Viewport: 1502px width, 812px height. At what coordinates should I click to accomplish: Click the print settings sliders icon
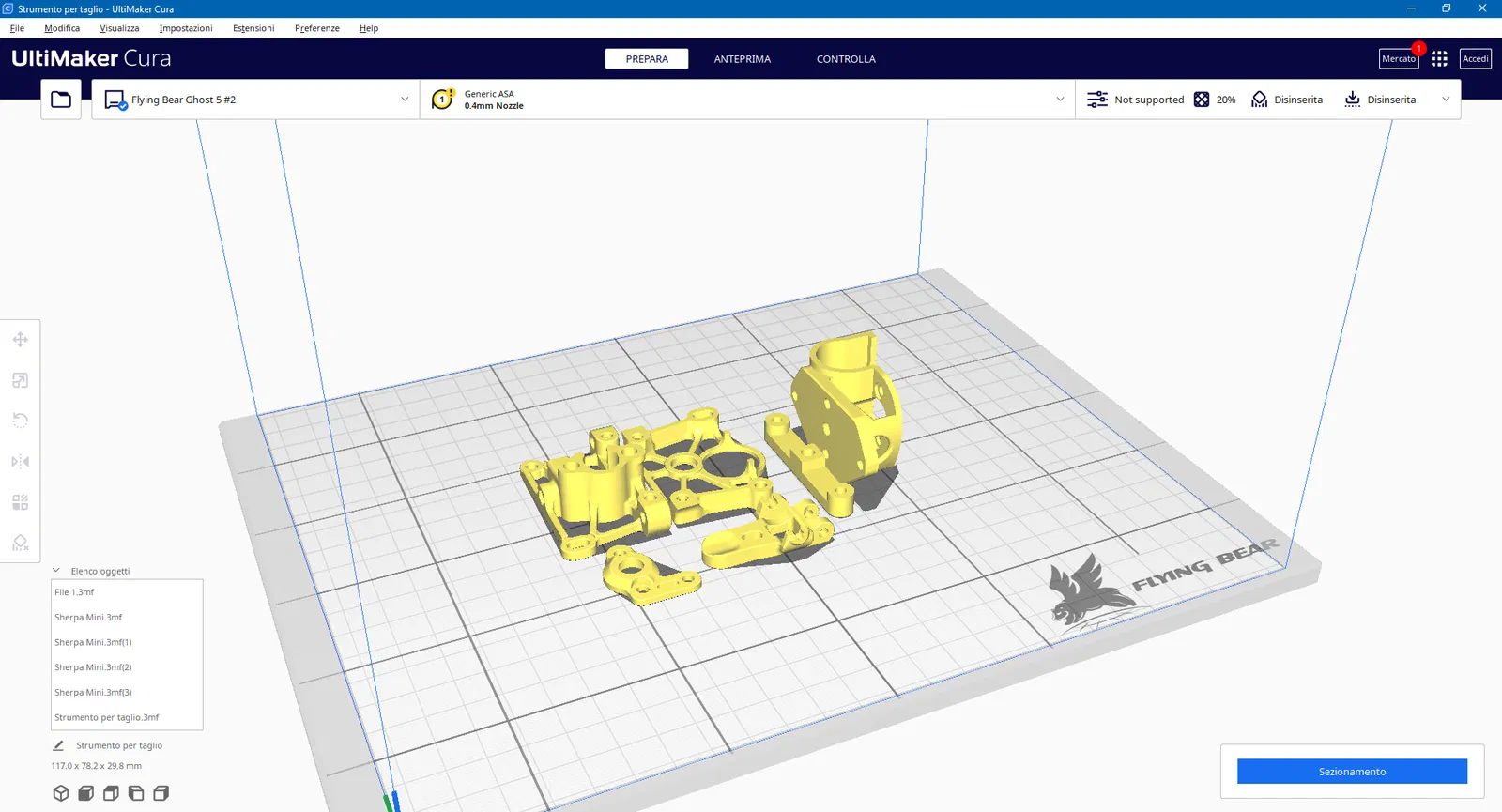pos(1096,100)
